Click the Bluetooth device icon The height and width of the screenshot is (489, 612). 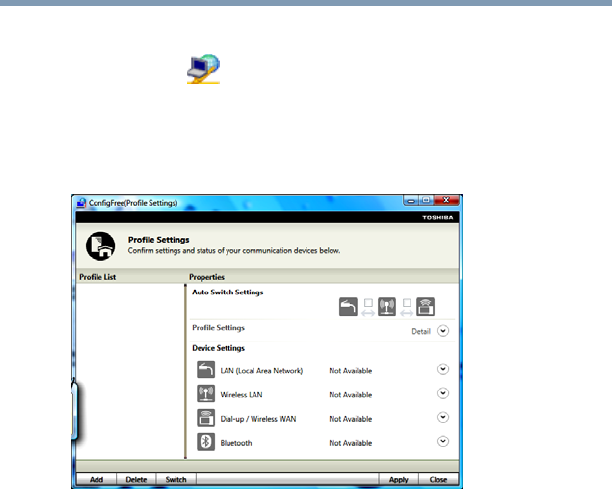coord(206,442)
